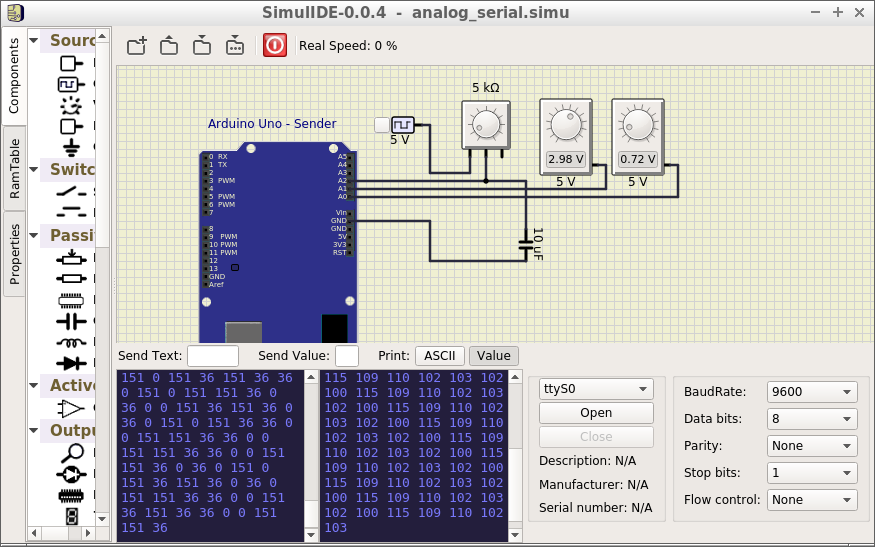Collapse the Outputs category arrow
Screen dimensions: 875x547
[34, 430]
